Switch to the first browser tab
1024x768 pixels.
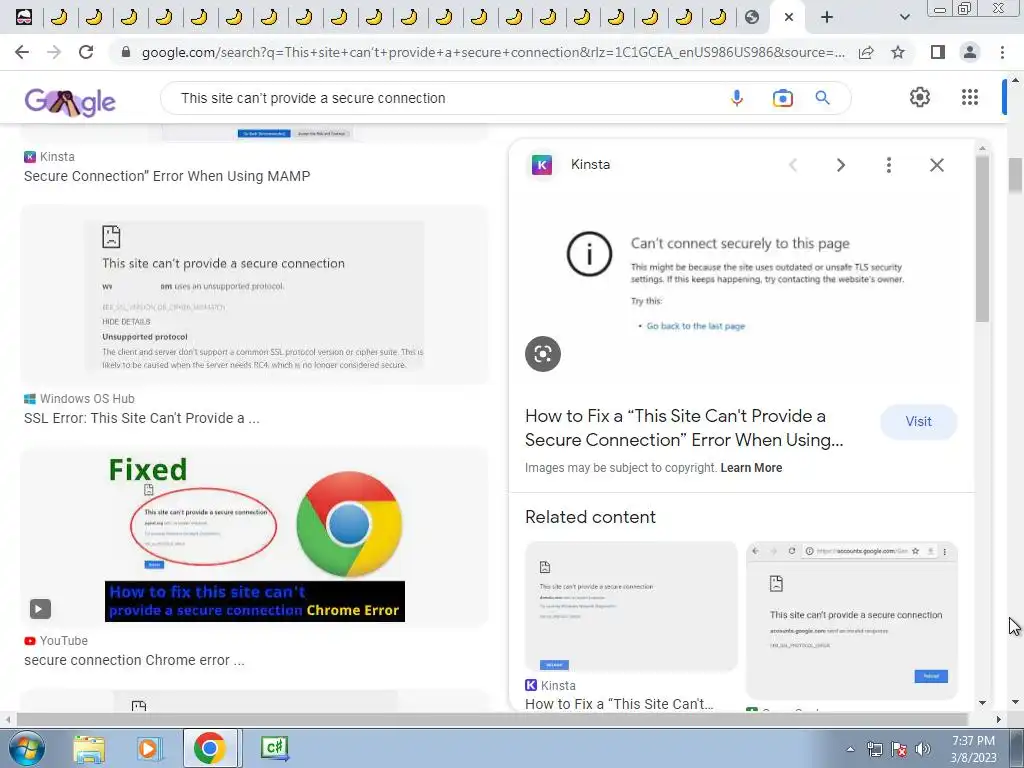point(24,17)
